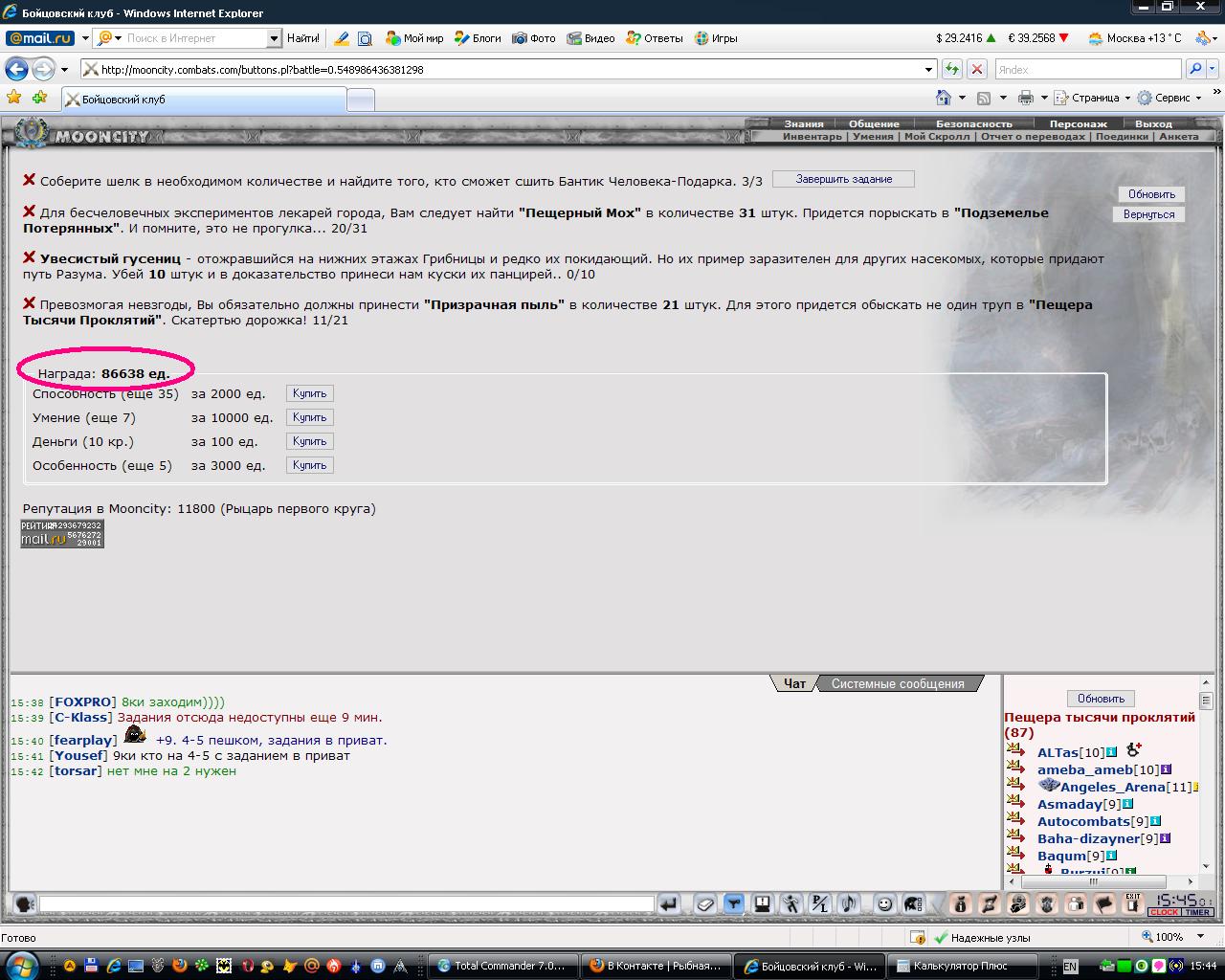Click Найти! search button
1225x980 pixels.
(x=303, y=38)
